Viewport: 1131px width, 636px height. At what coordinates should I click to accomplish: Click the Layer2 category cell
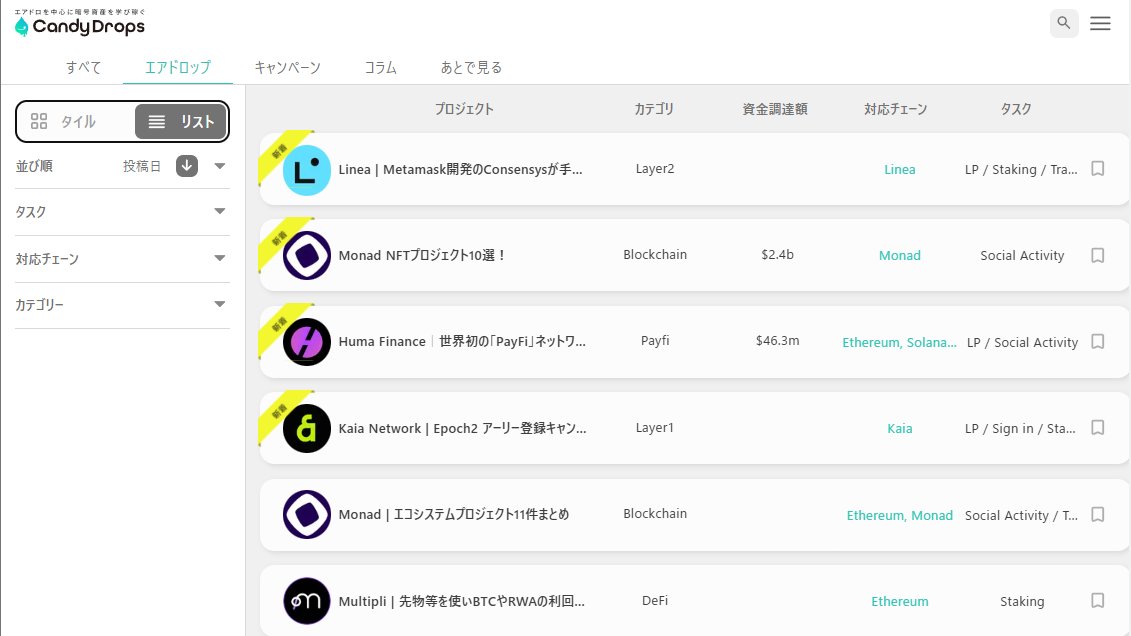coord(655,169)
